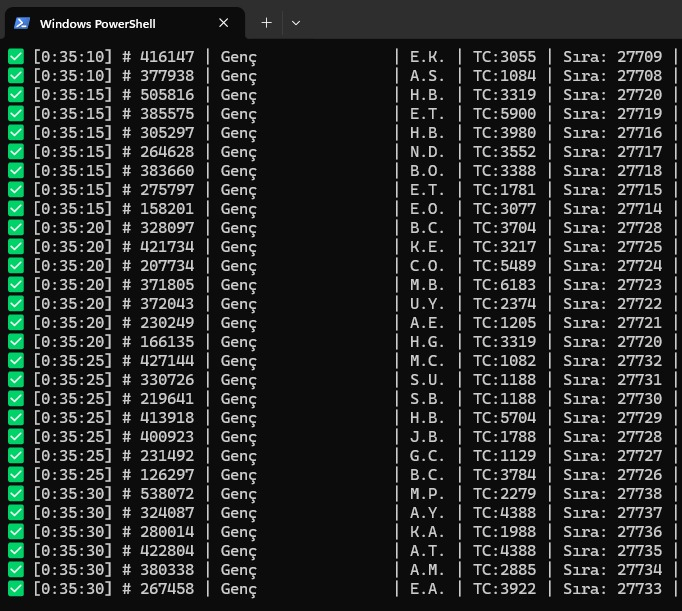This screenshot has height=611, width=682.
Task: Click green checkmark on row # 330726
Action: [x=16, y=380]
